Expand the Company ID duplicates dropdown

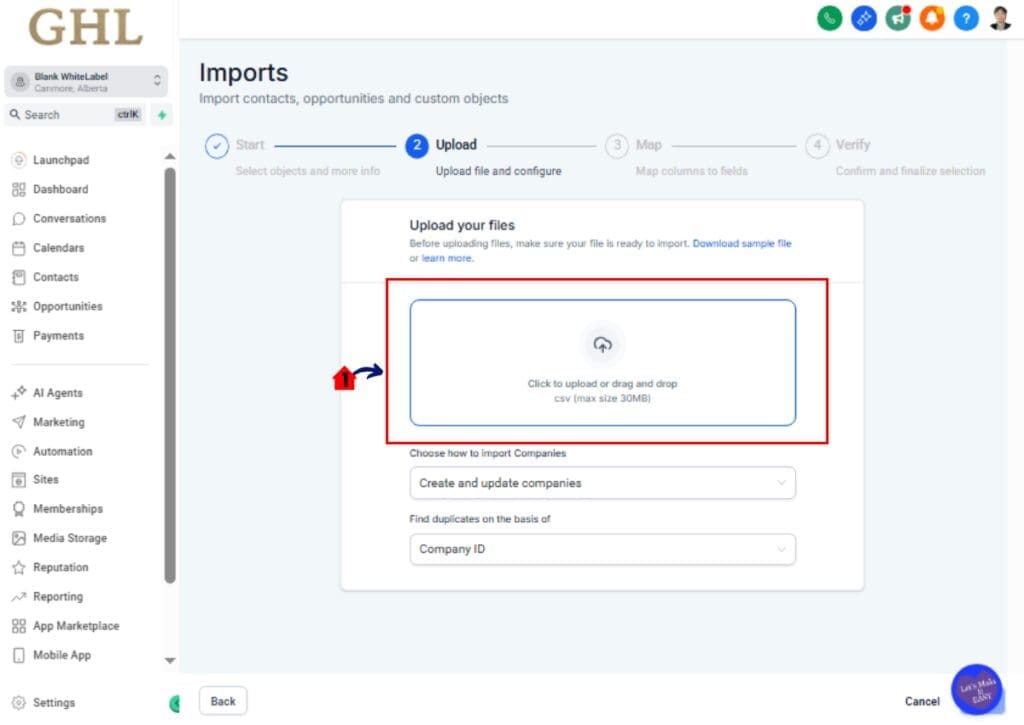(x=602, y=549)
